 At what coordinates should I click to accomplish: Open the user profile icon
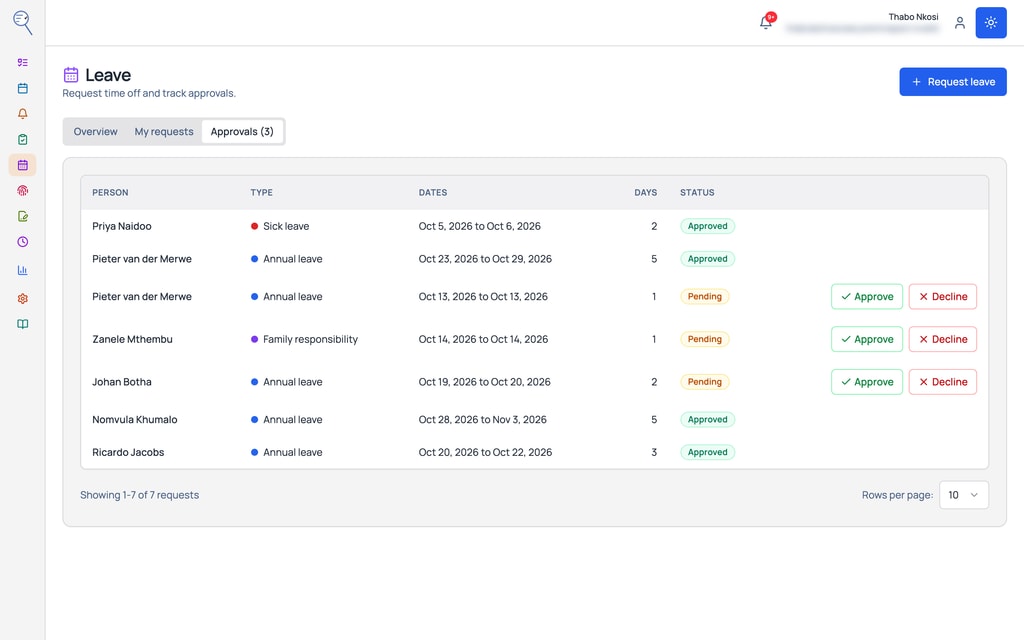tap(959, 23)
